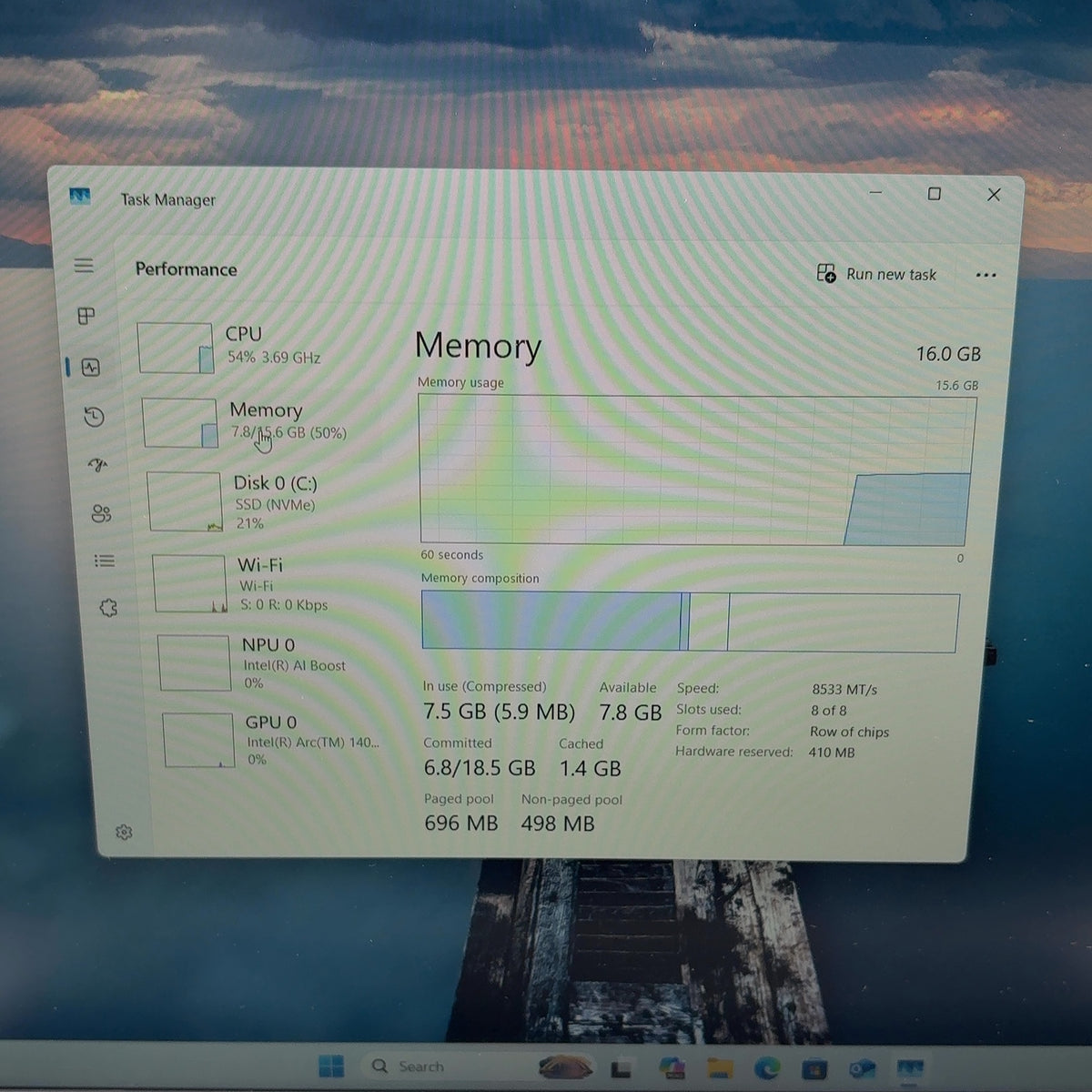This screenshot has height=1092, width=1092.
Task: Click the Speed value 8533 MT/s
Action: 844,690
